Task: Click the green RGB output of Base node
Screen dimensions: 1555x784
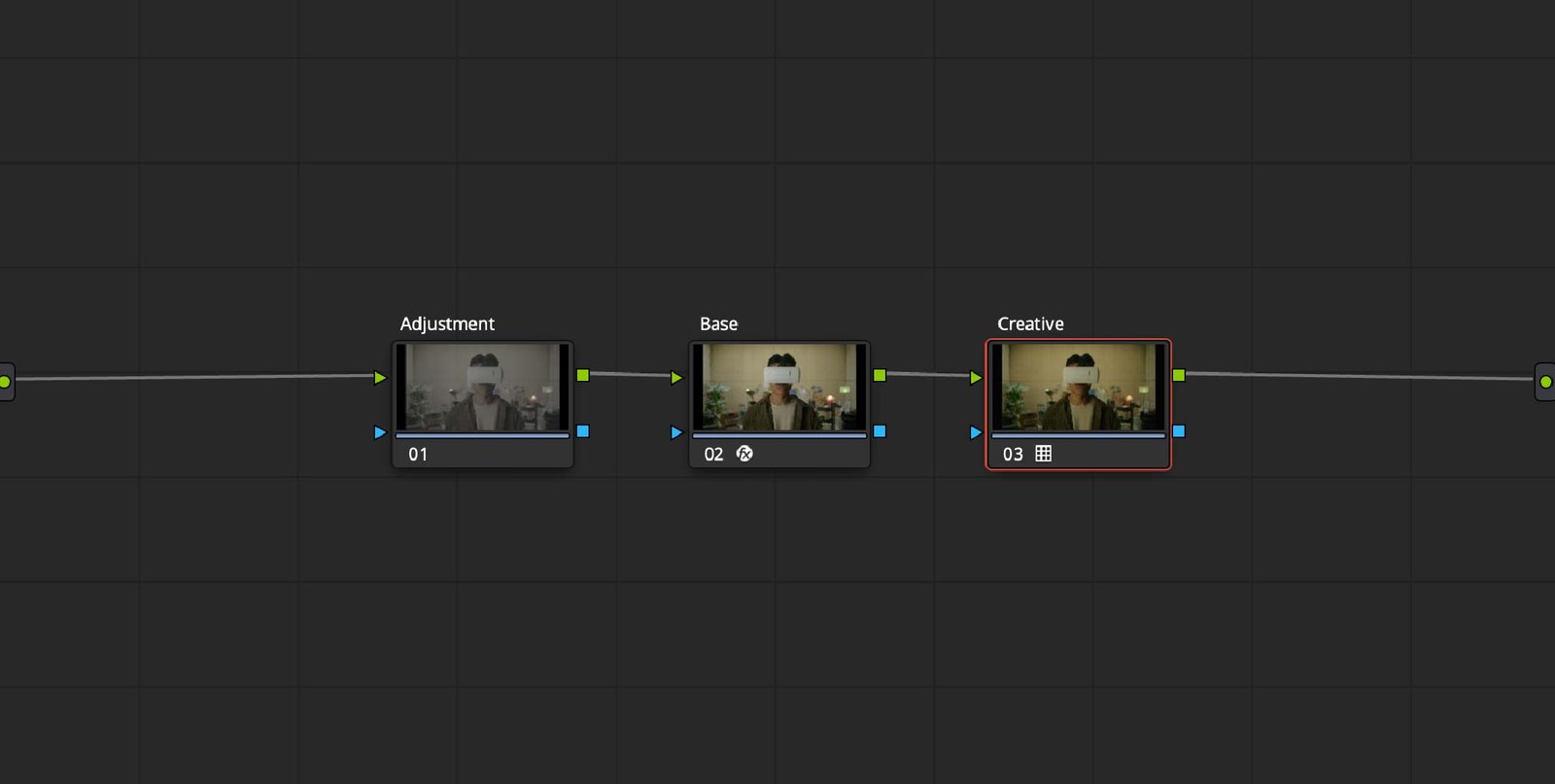Action: (880, 375)
